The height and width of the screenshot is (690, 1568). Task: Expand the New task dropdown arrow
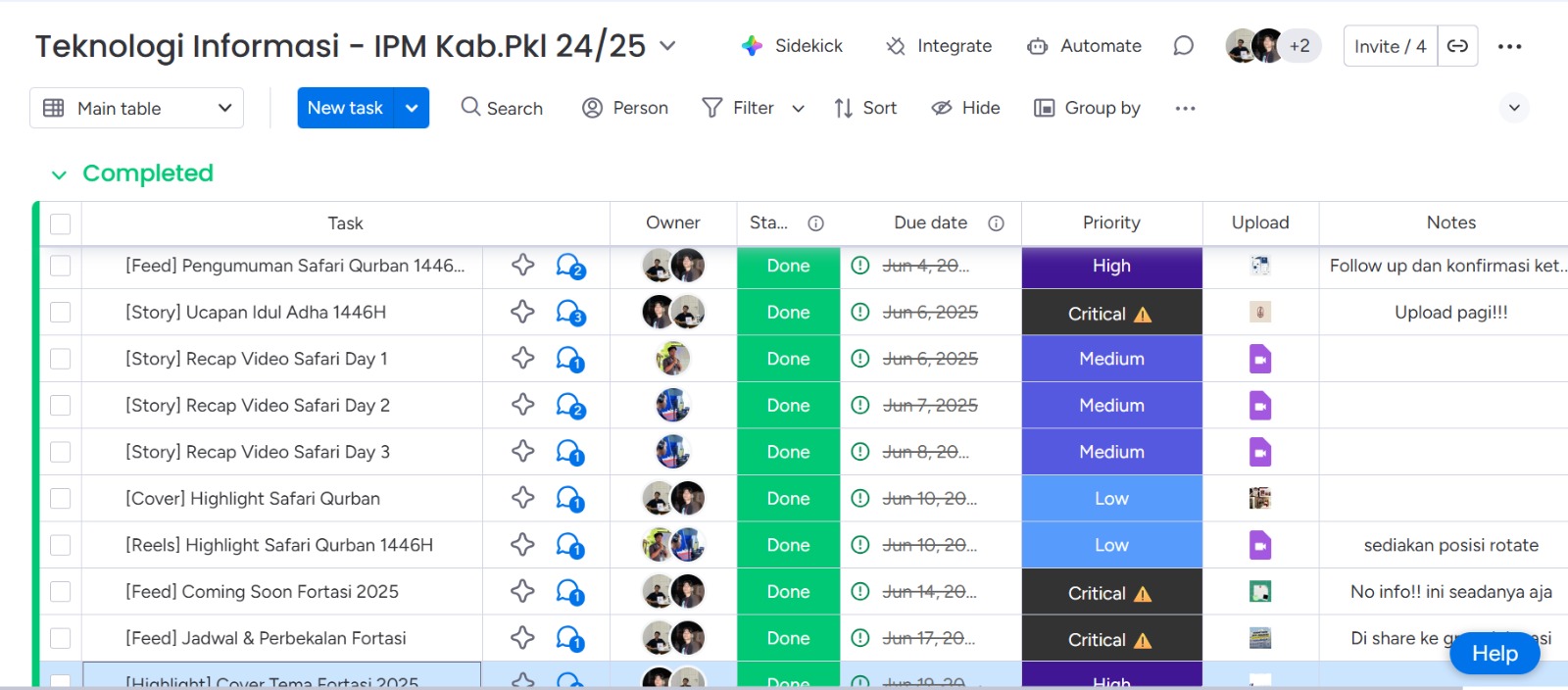[412, 108]
